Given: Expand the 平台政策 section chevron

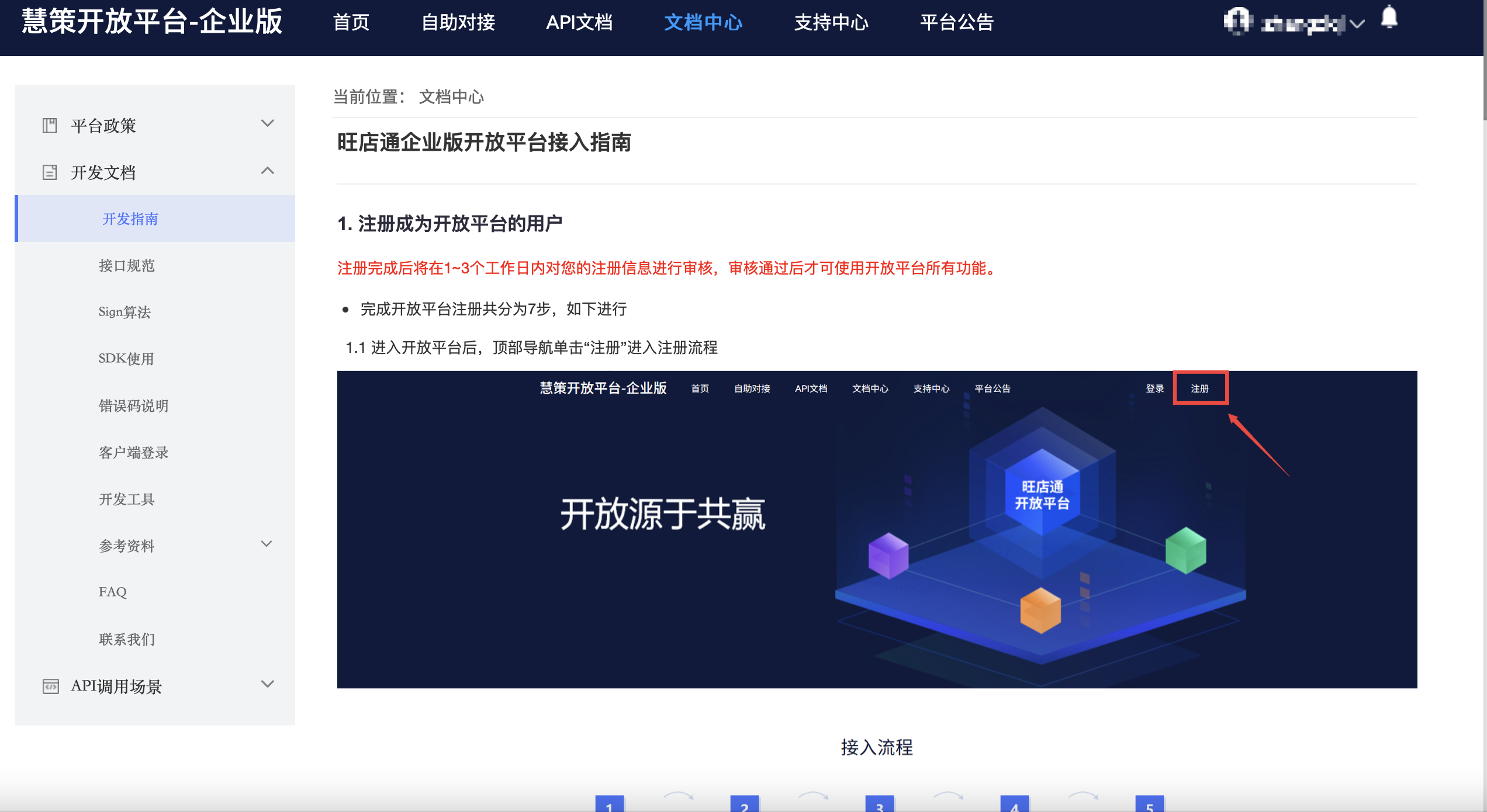Looking at the screenshot, I should click(267, 123).
